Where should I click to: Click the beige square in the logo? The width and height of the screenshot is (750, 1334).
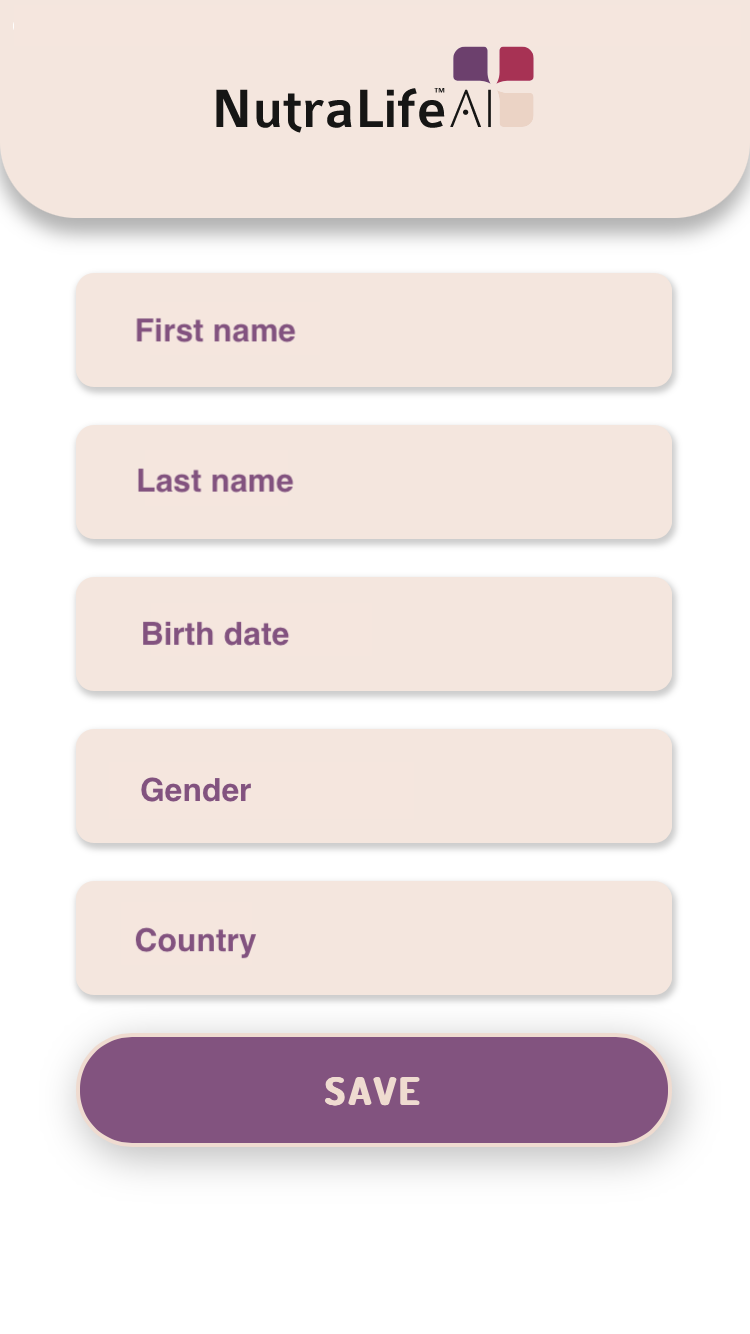516,109
